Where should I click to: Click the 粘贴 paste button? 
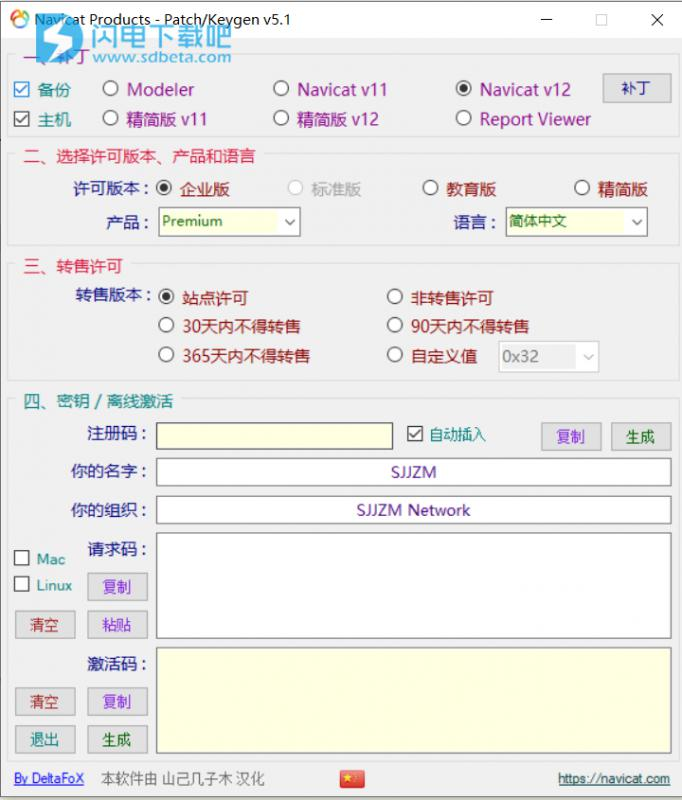117,624
